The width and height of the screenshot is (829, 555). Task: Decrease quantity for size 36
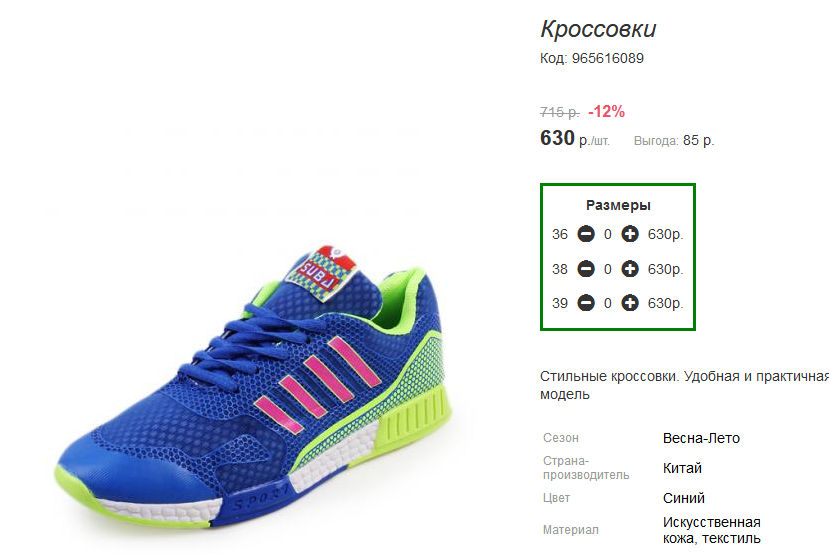tap(586, 235)
